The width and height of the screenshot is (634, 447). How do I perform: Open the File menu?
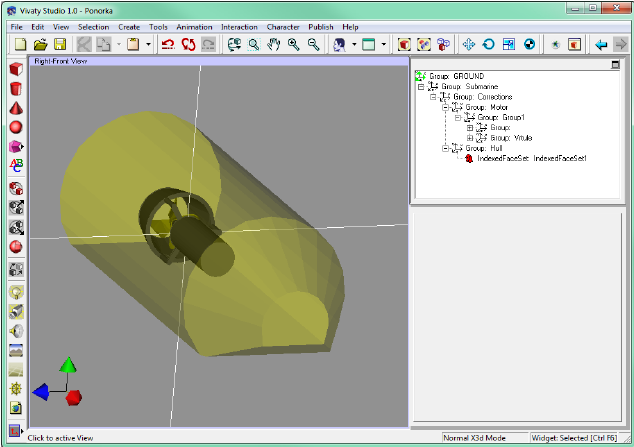pos(17,27)
